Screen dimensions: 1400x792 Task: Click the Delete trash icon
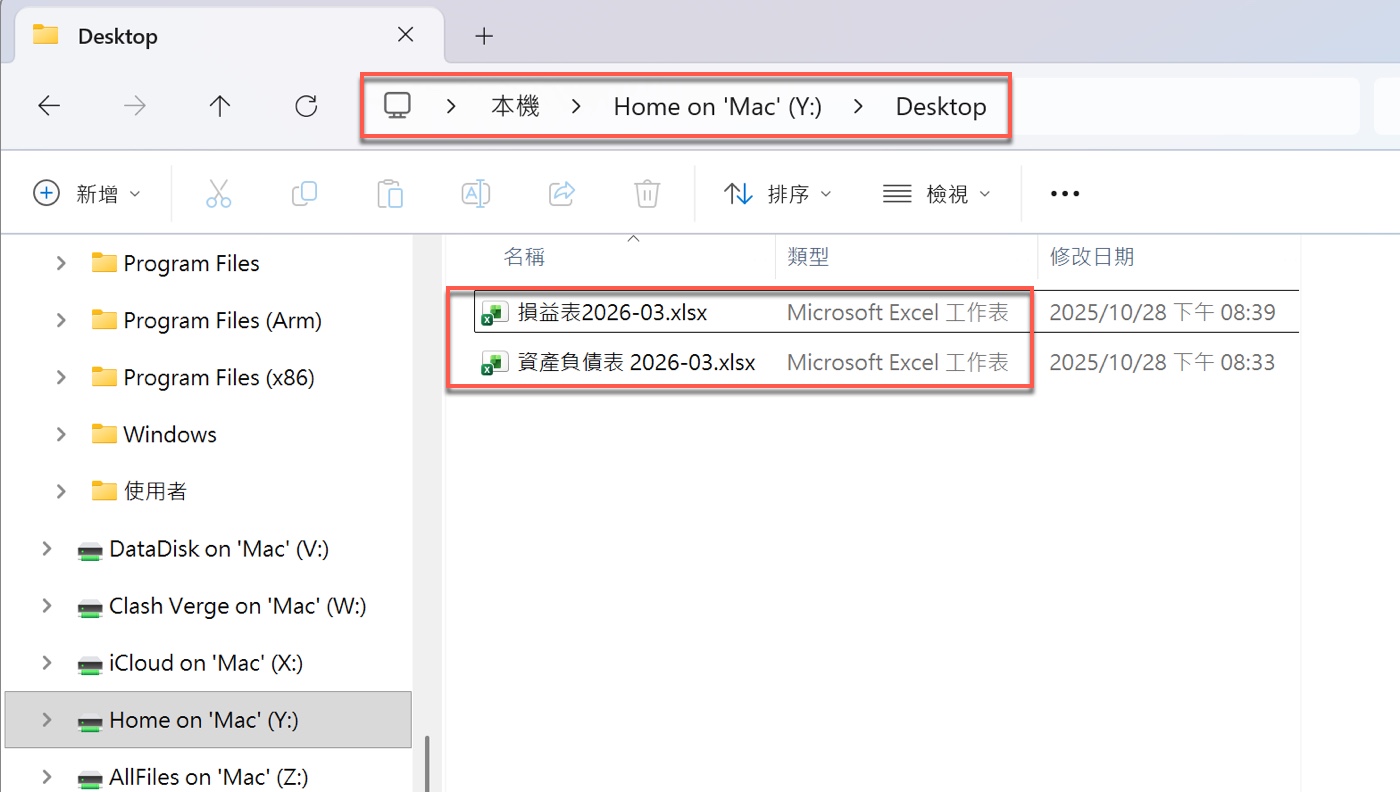tap(646, 193)
